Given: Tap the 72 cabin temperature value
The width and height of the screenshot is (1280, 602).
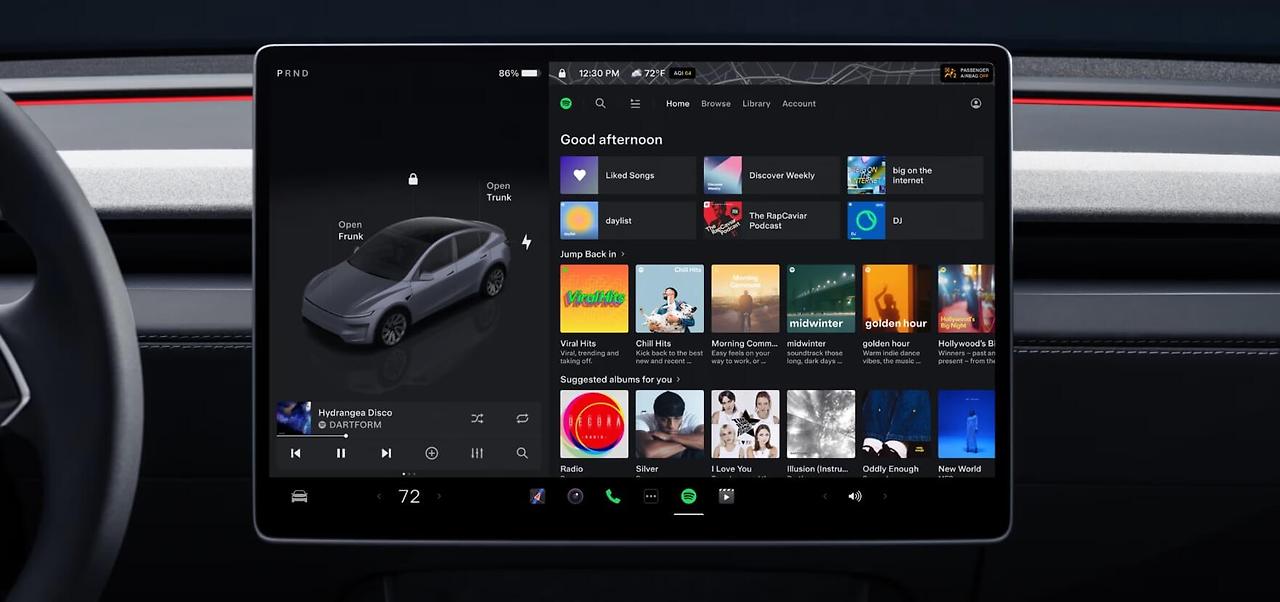Looking at the screenshot, I should pyautogui.click(x=409, y=496).
